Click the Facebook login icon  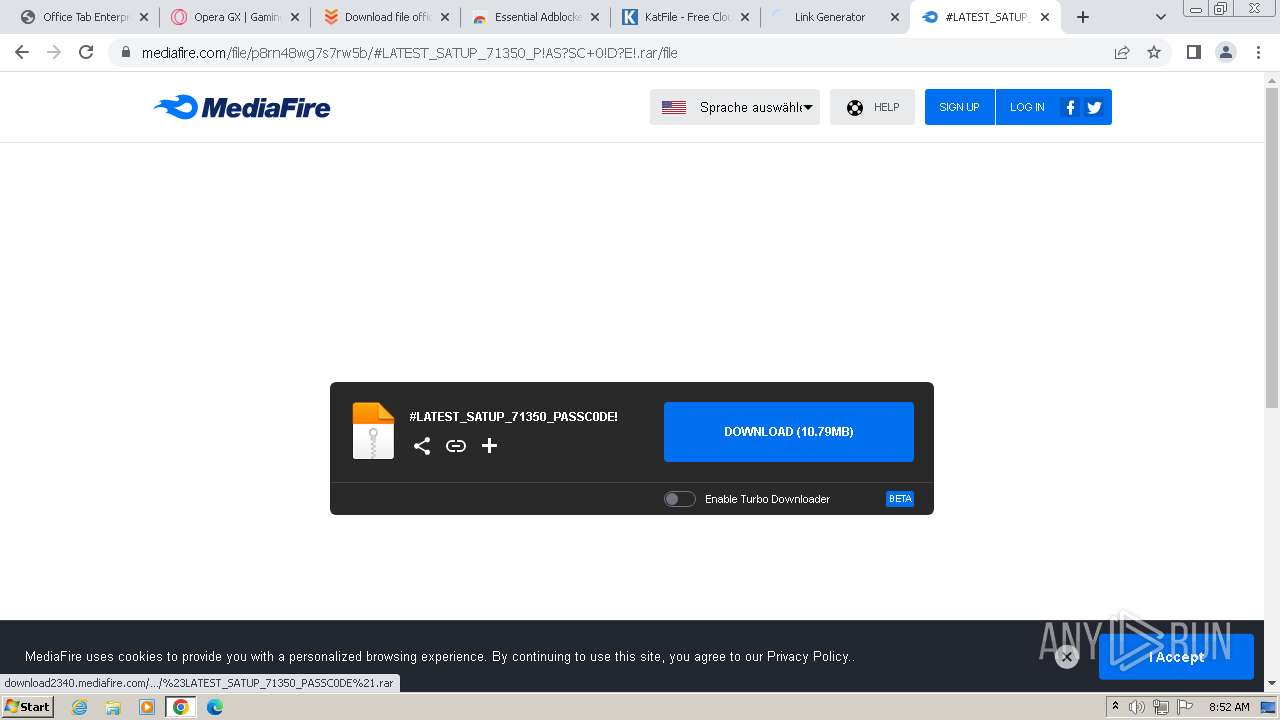[1070, 107]
